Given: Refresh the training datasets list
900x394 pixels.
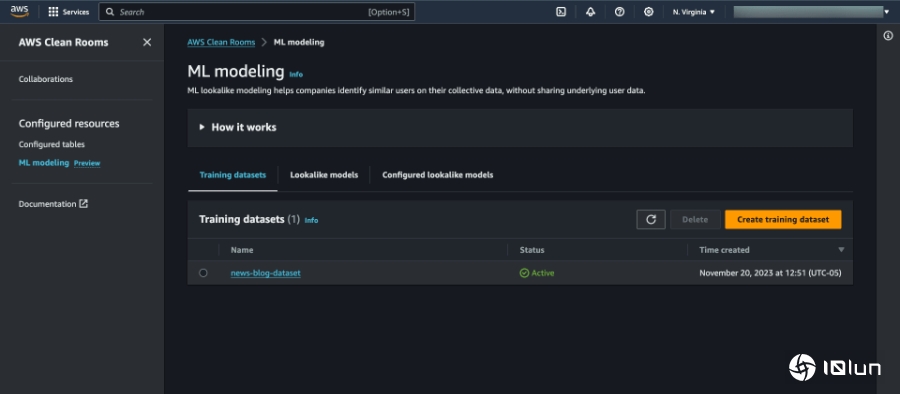Looking at the screenshot, I should click(651, 219).
